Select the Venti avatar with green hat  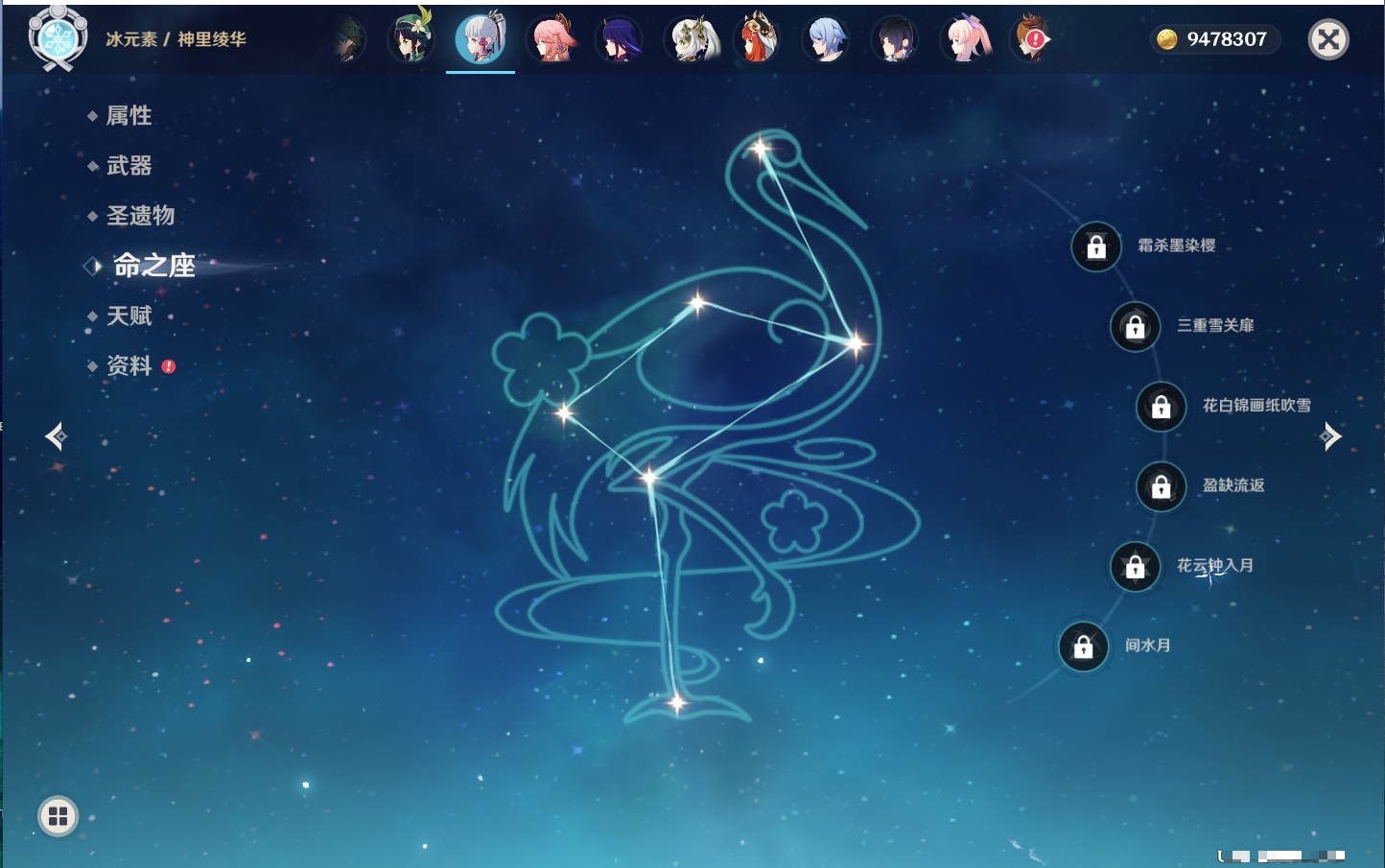[x=411, y=39]
